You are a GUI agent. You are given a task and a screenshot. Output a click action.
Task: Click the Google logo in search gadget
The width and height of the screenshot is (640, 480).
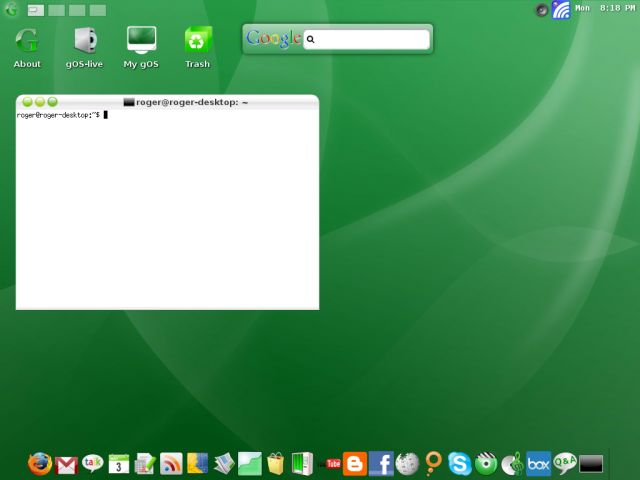273,39
